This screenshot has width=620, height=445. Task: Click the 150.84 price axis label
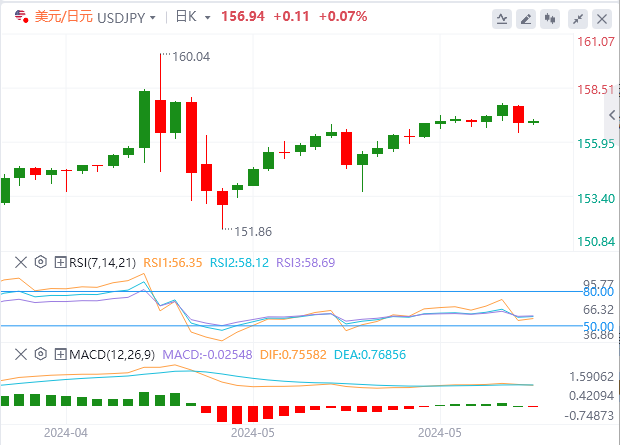coord(596,241)
